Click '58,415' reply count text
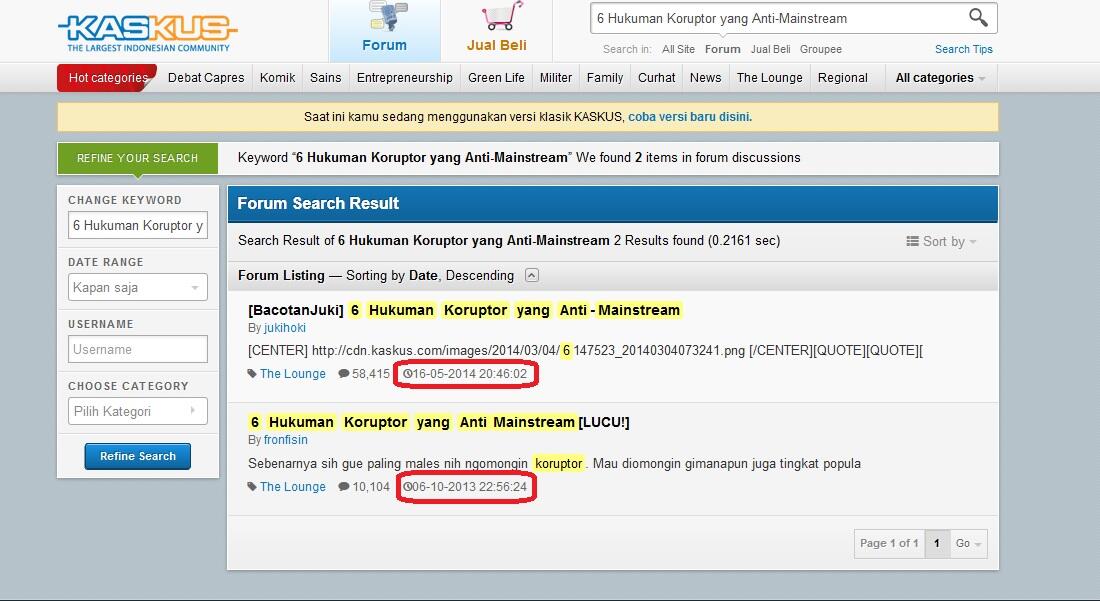This screenshot has width=1100, height=601. click(370, 374)
